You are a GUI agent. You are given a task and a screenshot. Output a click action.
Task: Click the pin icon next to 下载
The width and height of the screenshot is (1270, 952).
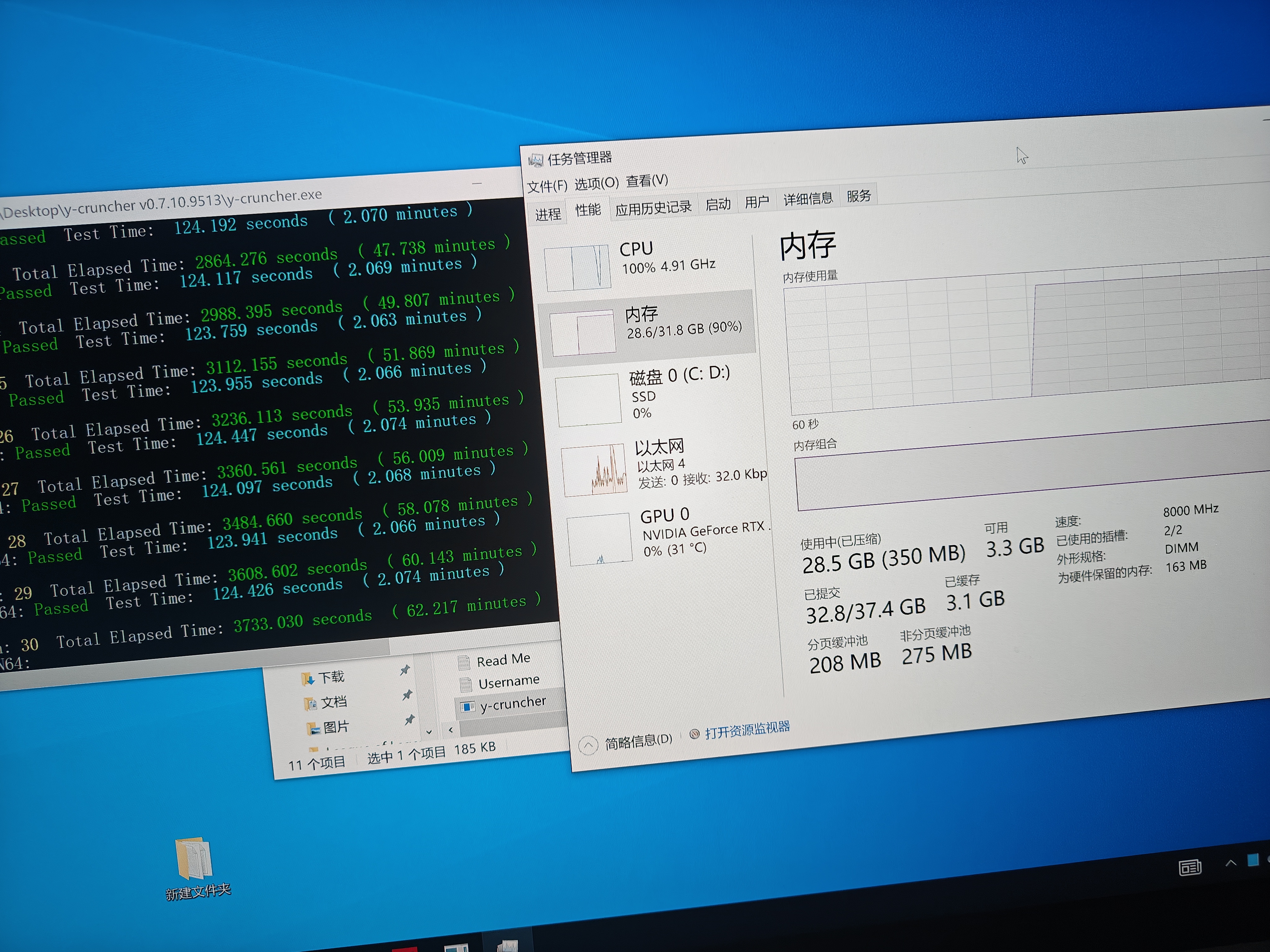405,670
